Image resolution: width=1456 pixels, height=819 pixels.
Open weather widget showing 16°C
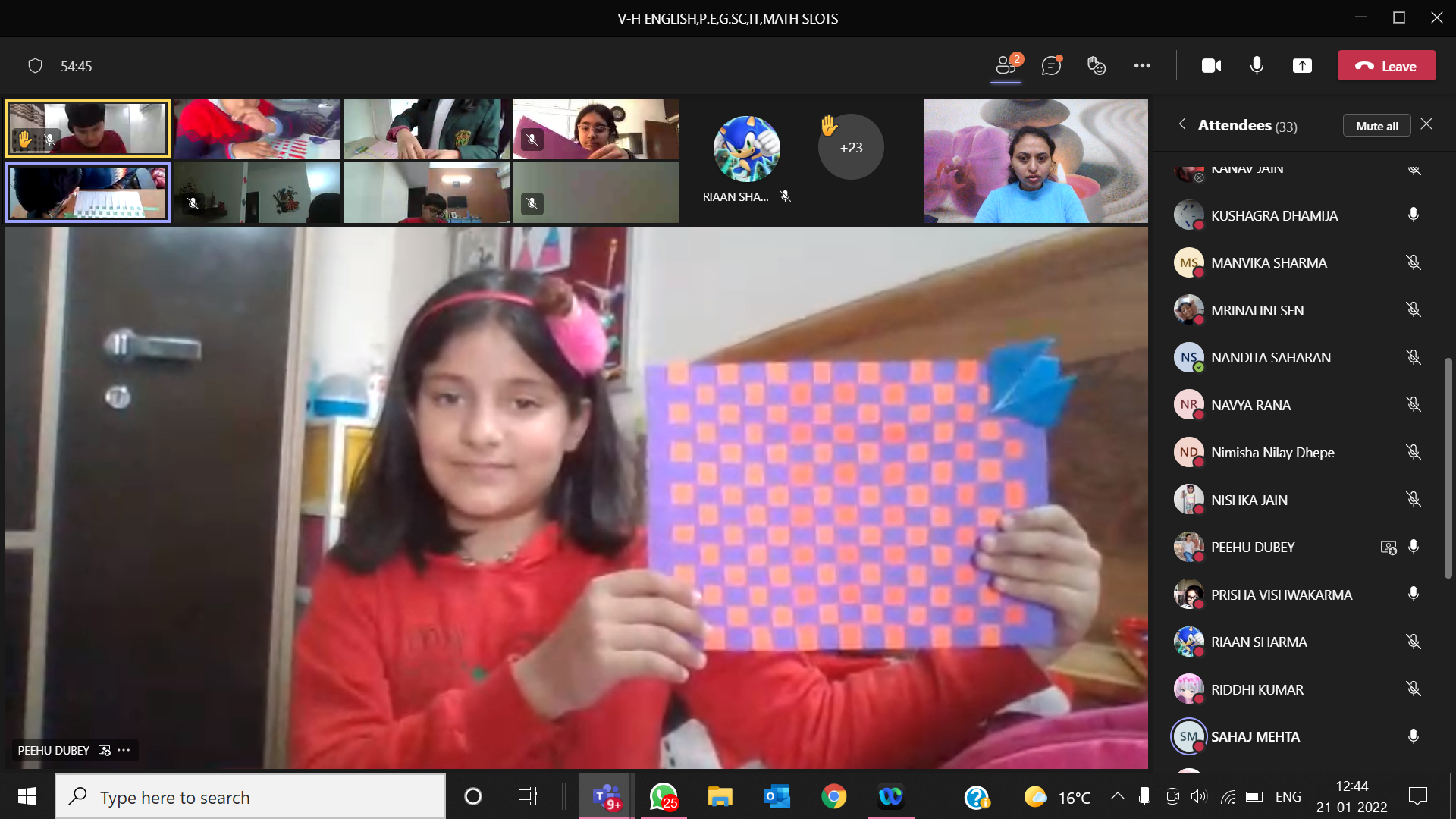coord(1058,797)
